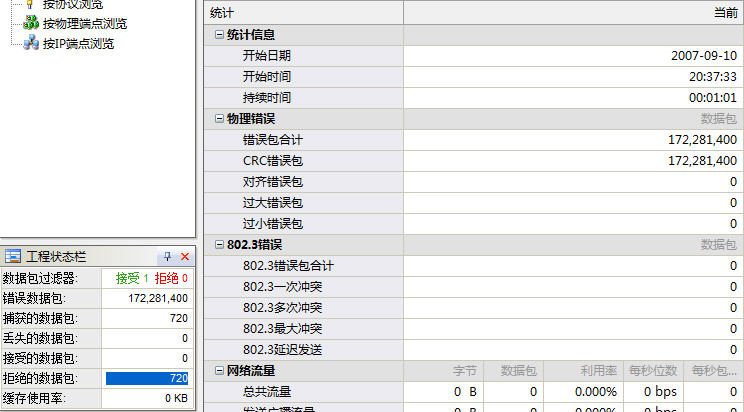The height and width of the screenshot is (412, 744).
Task: Collapse the 网络流量 section
Action: [x=219, y=370]
